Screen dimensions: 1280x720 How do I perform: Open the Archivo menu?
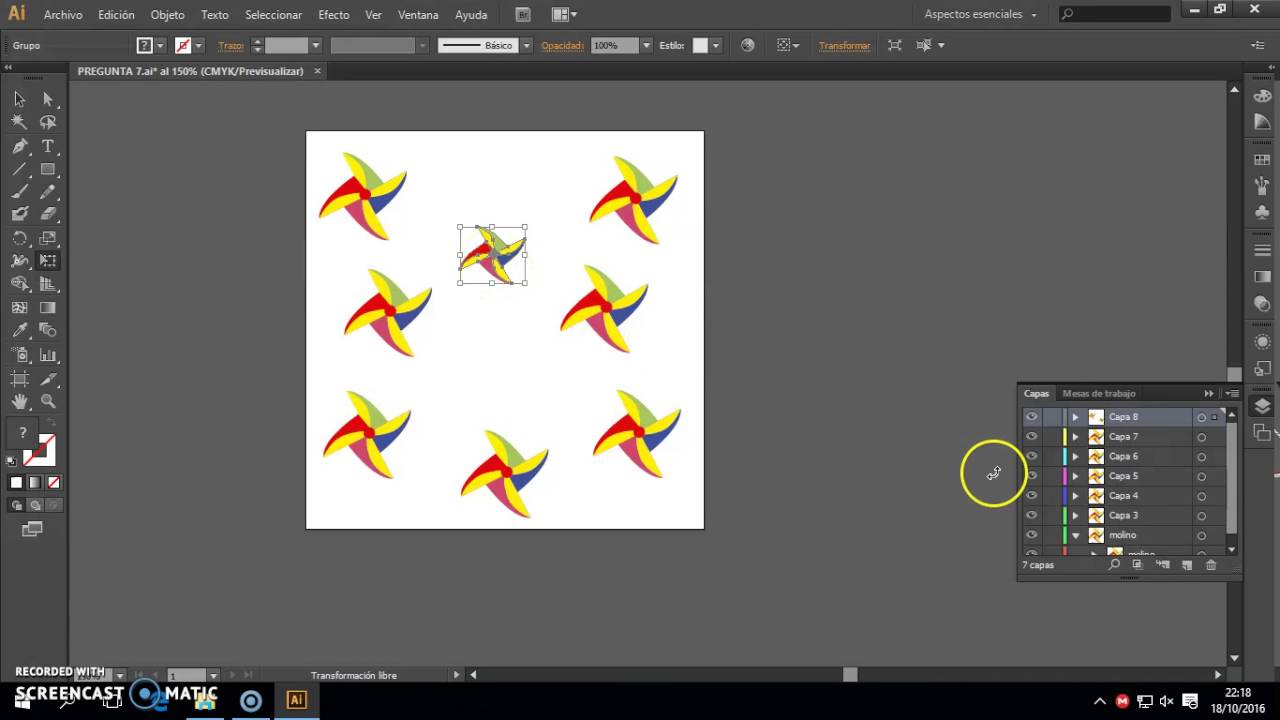pos(63,15)
